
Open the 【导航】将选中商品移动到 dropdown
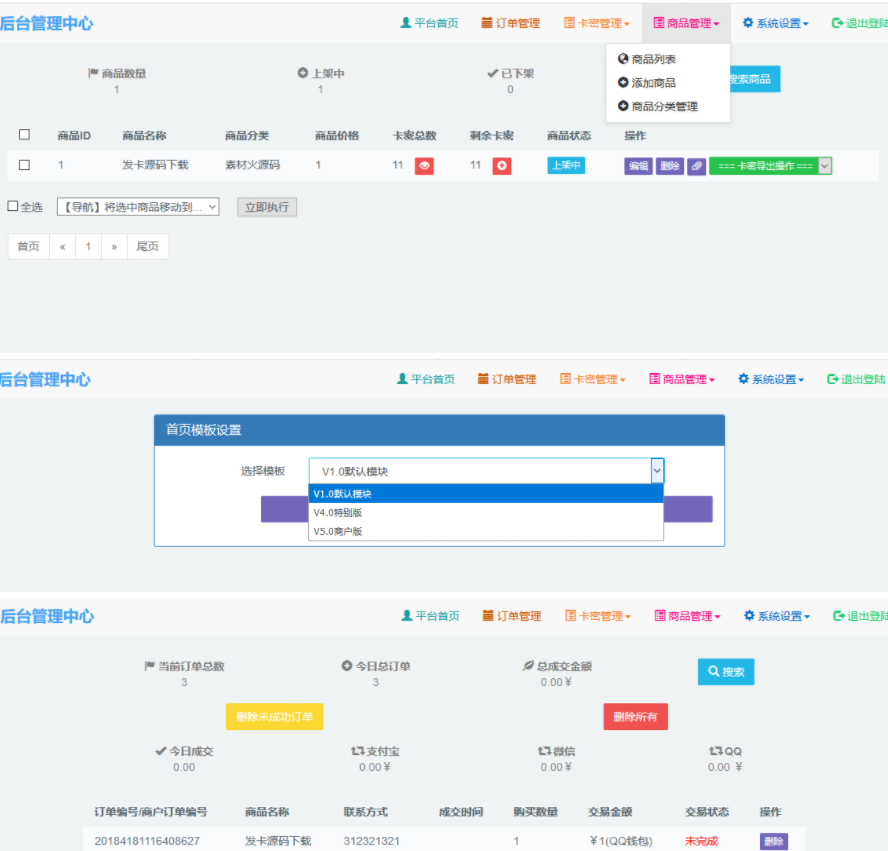138,207
